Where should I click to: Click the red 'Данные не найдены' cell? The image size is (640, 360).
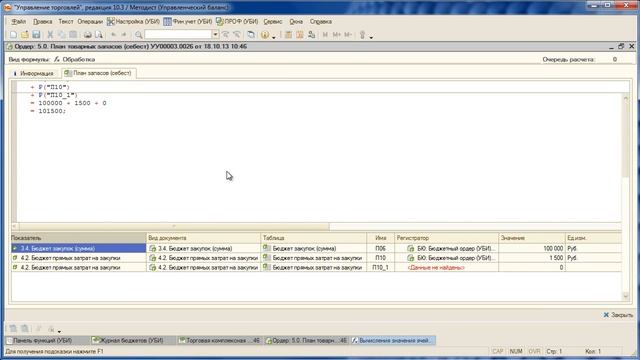[447, 267]
